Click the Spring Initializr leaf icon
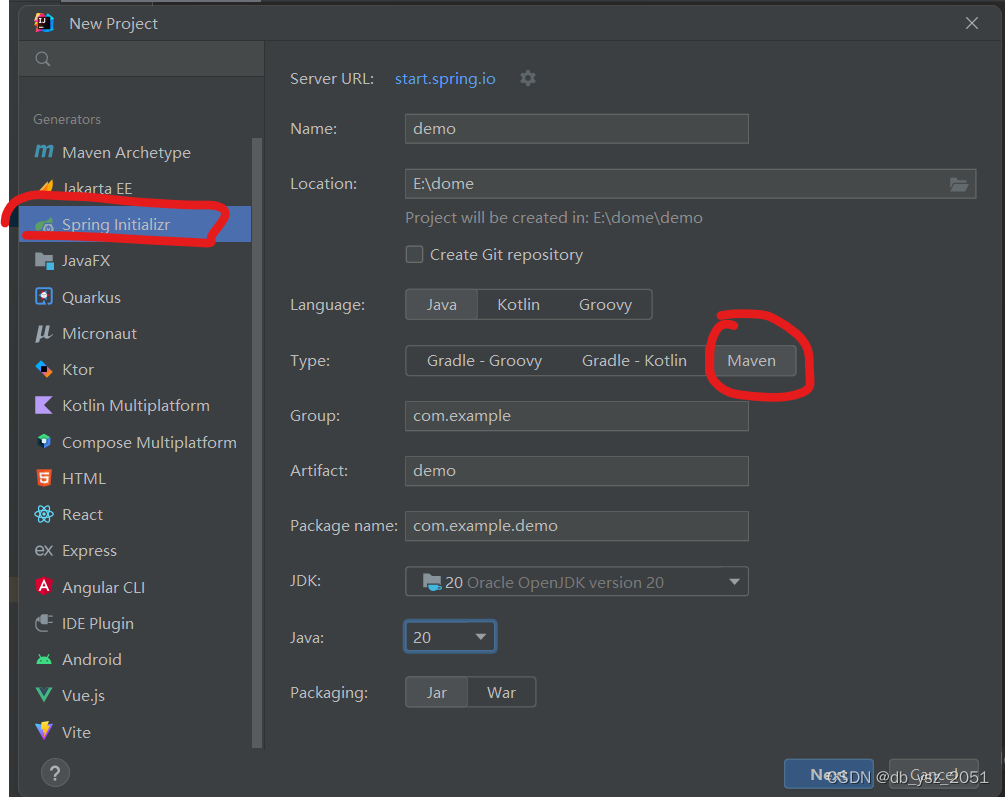The image size is (1005, 797). tap(44, 224)
